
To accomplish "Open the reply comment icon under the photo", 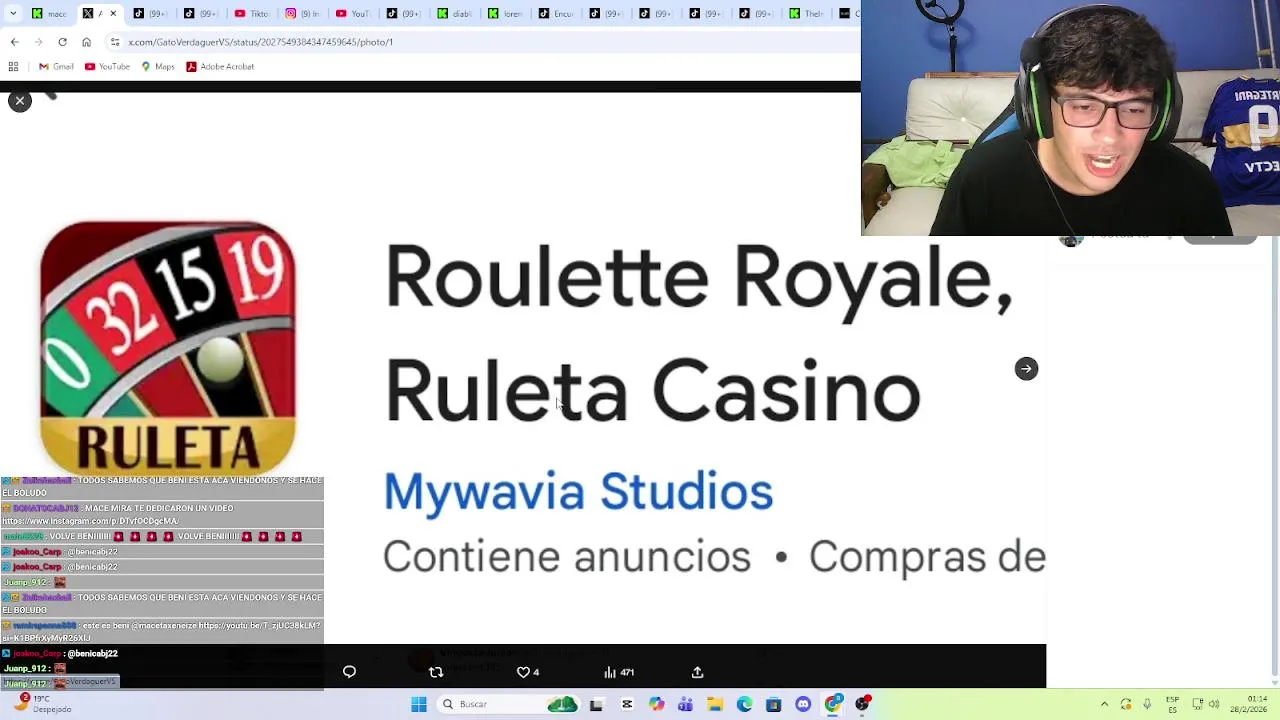I will coord(349,672).
